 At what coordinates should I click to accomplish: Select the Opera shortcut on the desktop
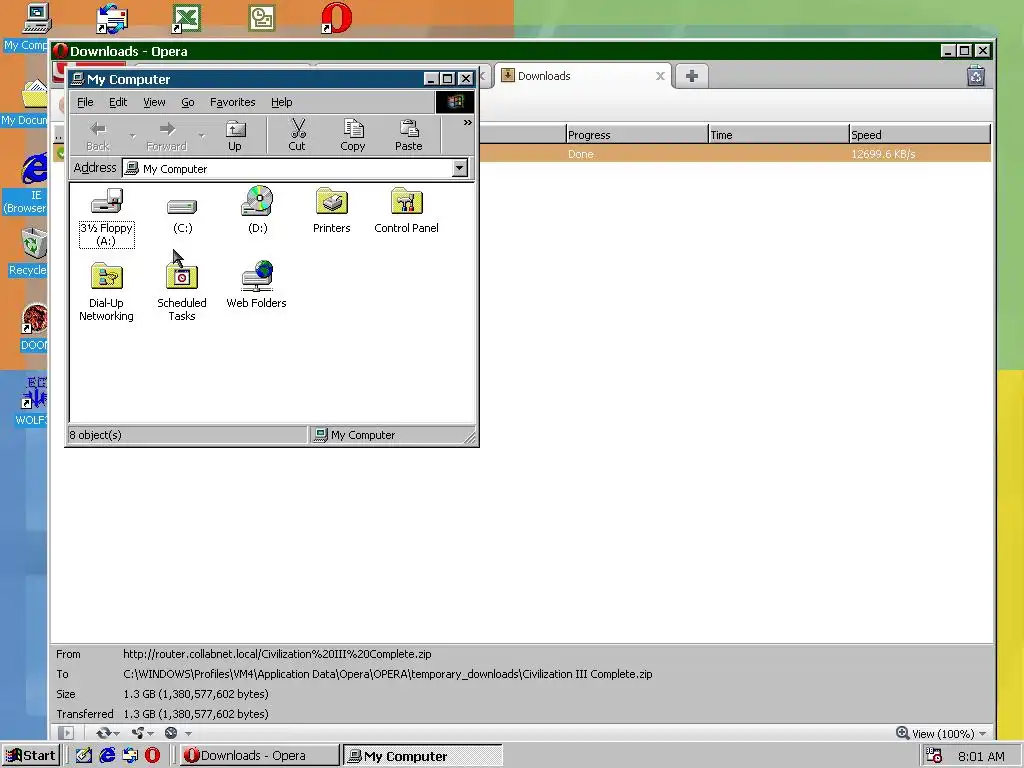point(336,18)
